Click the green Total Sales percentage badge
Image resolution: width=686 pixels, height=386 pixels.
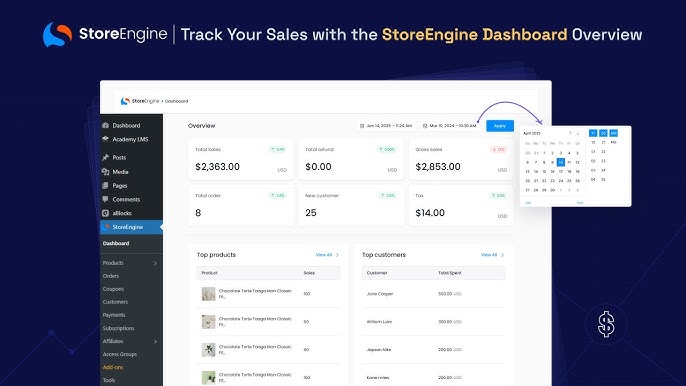pos(277,150)
